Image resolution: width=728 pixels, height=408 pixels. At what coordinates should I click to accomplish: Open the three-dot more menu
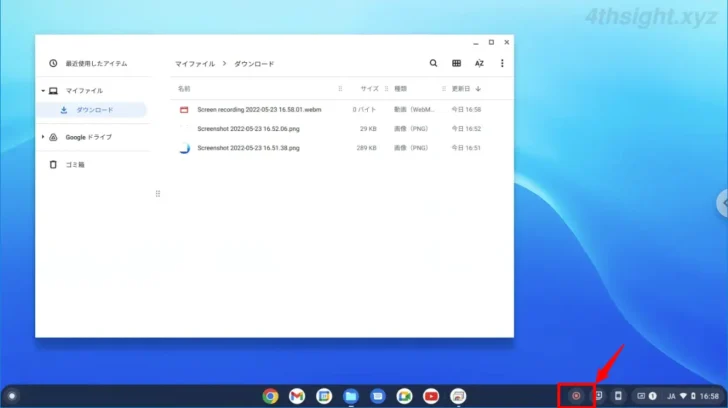pos(502,63)
